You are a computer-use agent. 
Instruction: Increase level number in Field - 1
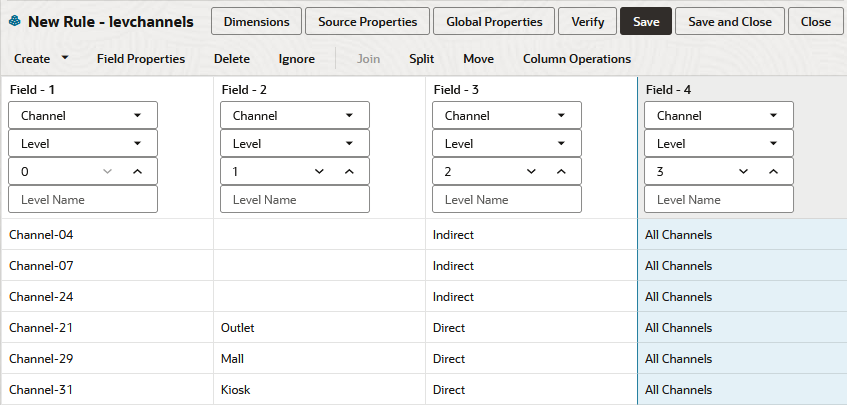(137, 172)
